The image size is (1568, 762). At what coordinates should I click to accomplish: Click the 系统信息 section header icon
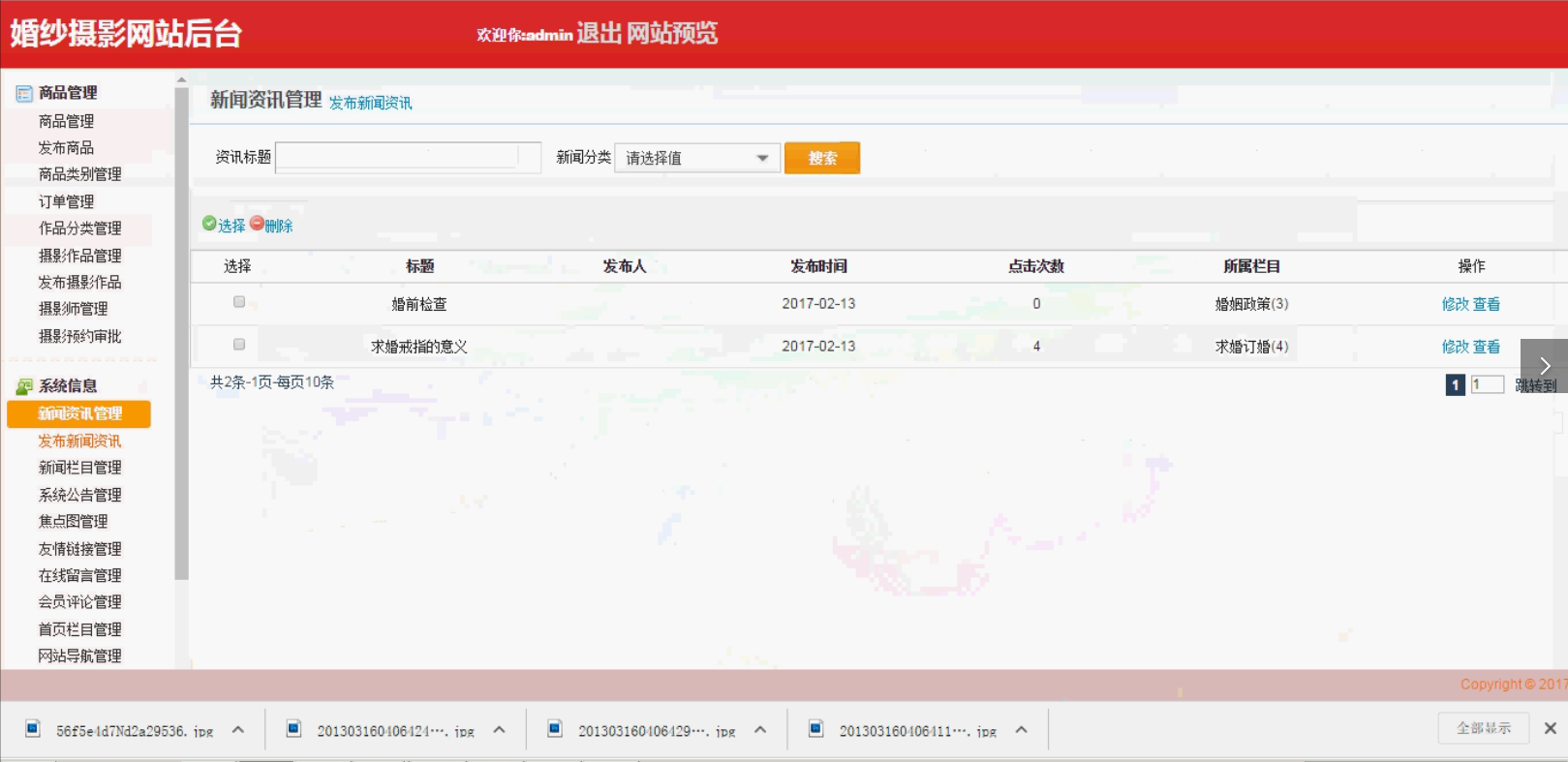(24, 386)
